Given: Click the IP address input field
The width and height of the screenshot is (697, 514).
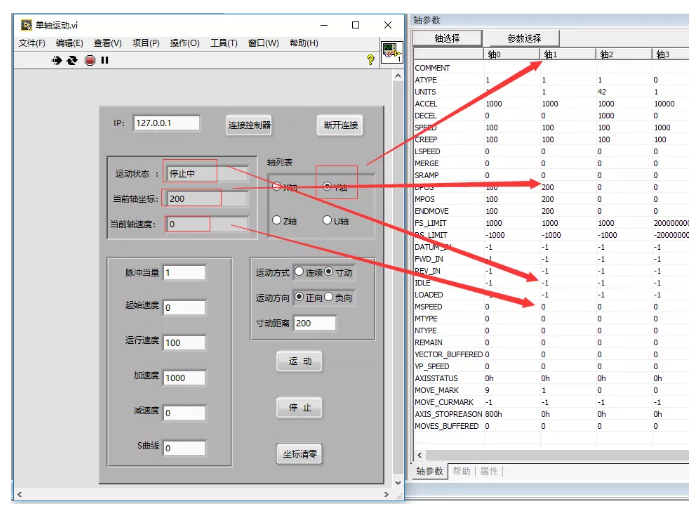Looking at the screenshot, I should [x=166, y=123].
